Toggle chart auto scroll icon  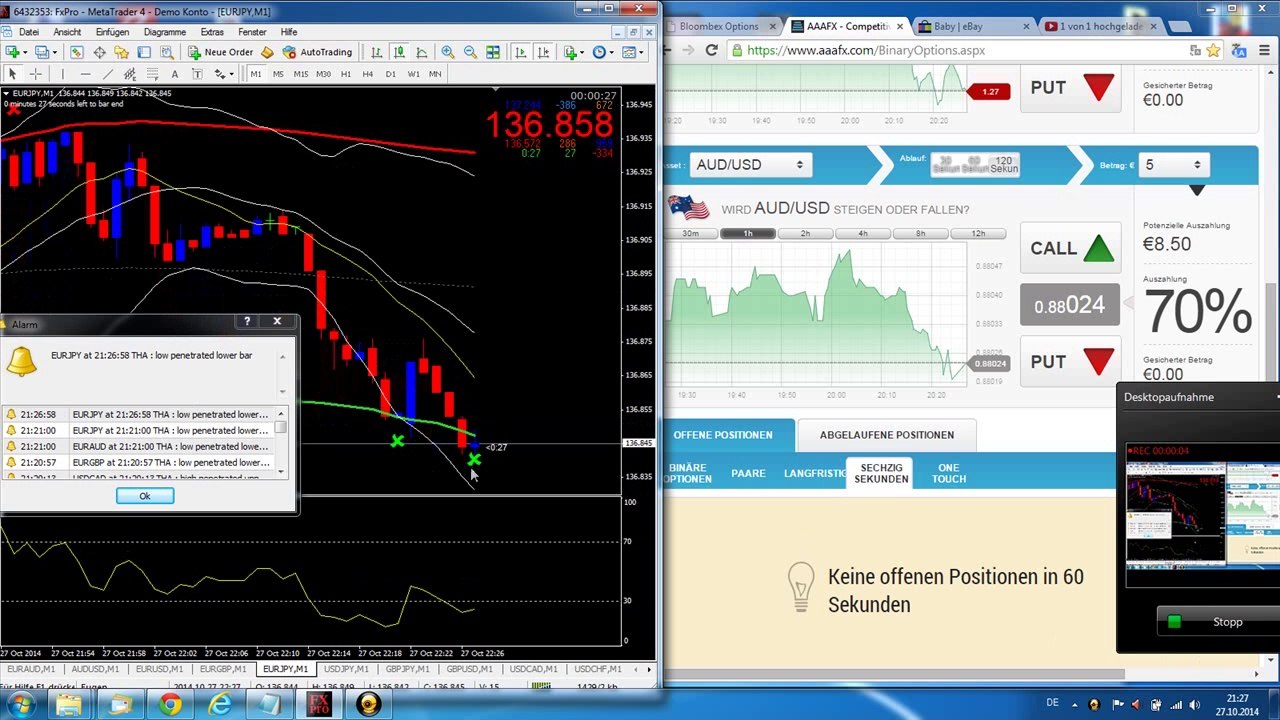(520, 52)
